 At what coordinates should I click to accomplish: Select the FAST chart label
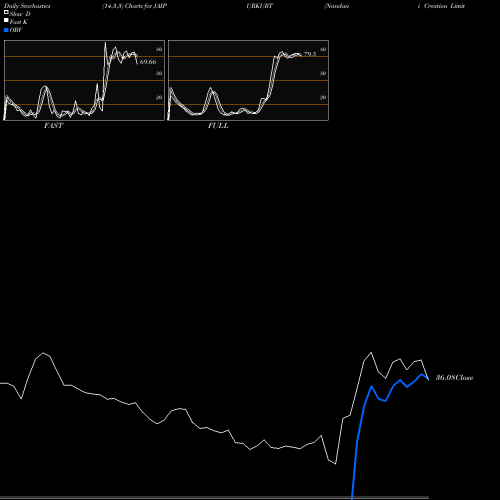click(x=53, y=126)
